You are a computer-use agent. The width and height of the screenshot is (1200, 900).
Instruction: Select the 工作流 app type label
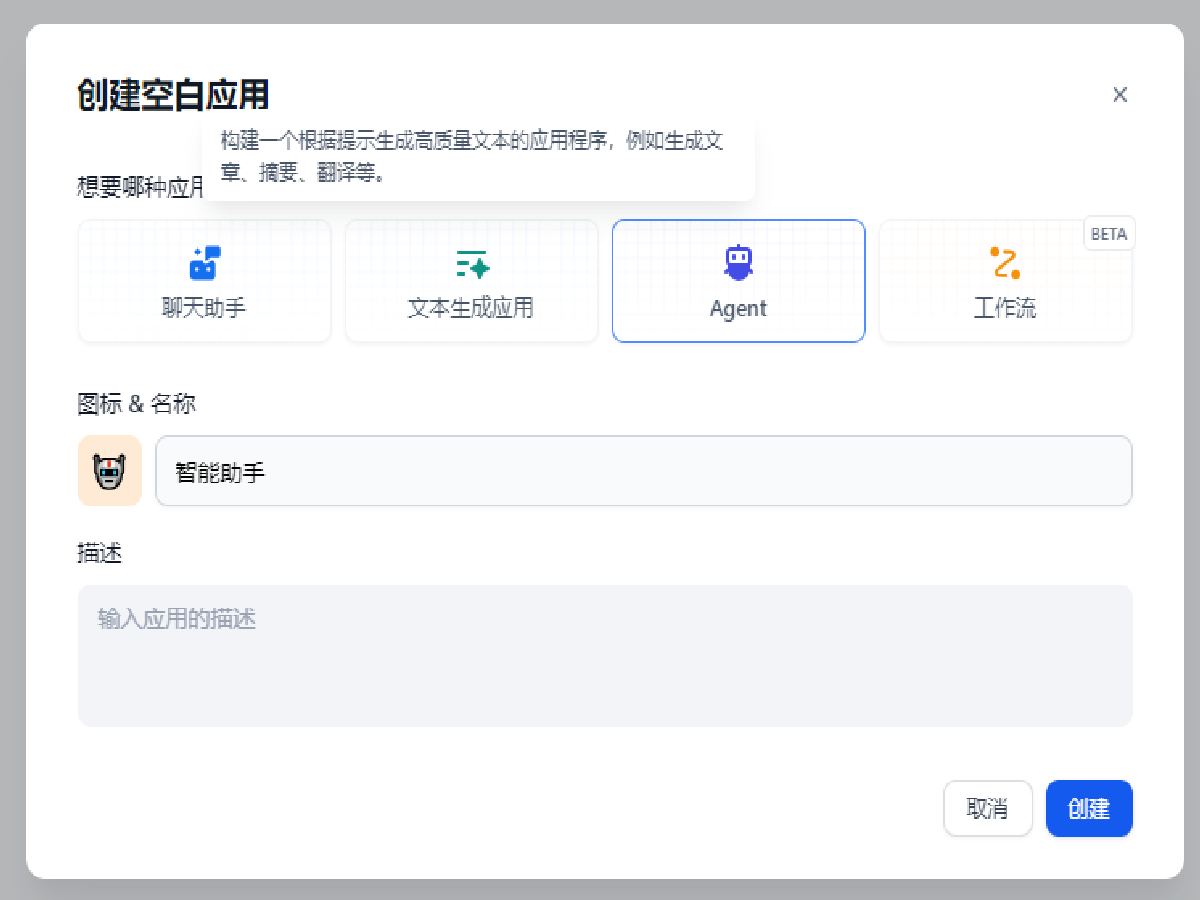1005,308
